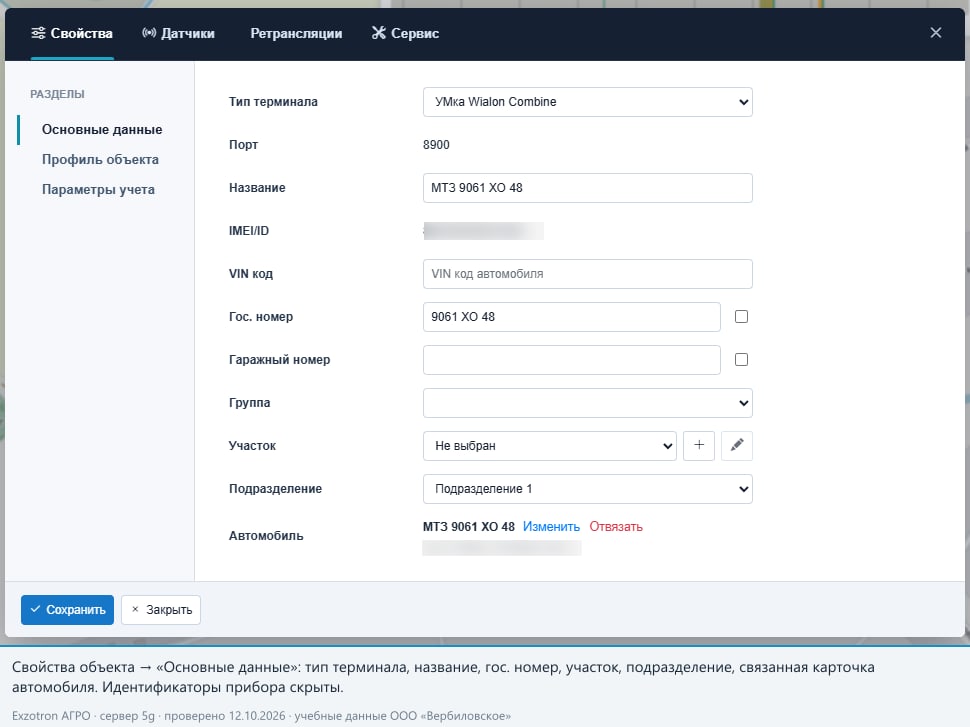Open the Сервис tab
The image size is (970, 727).
click(405, 33)
